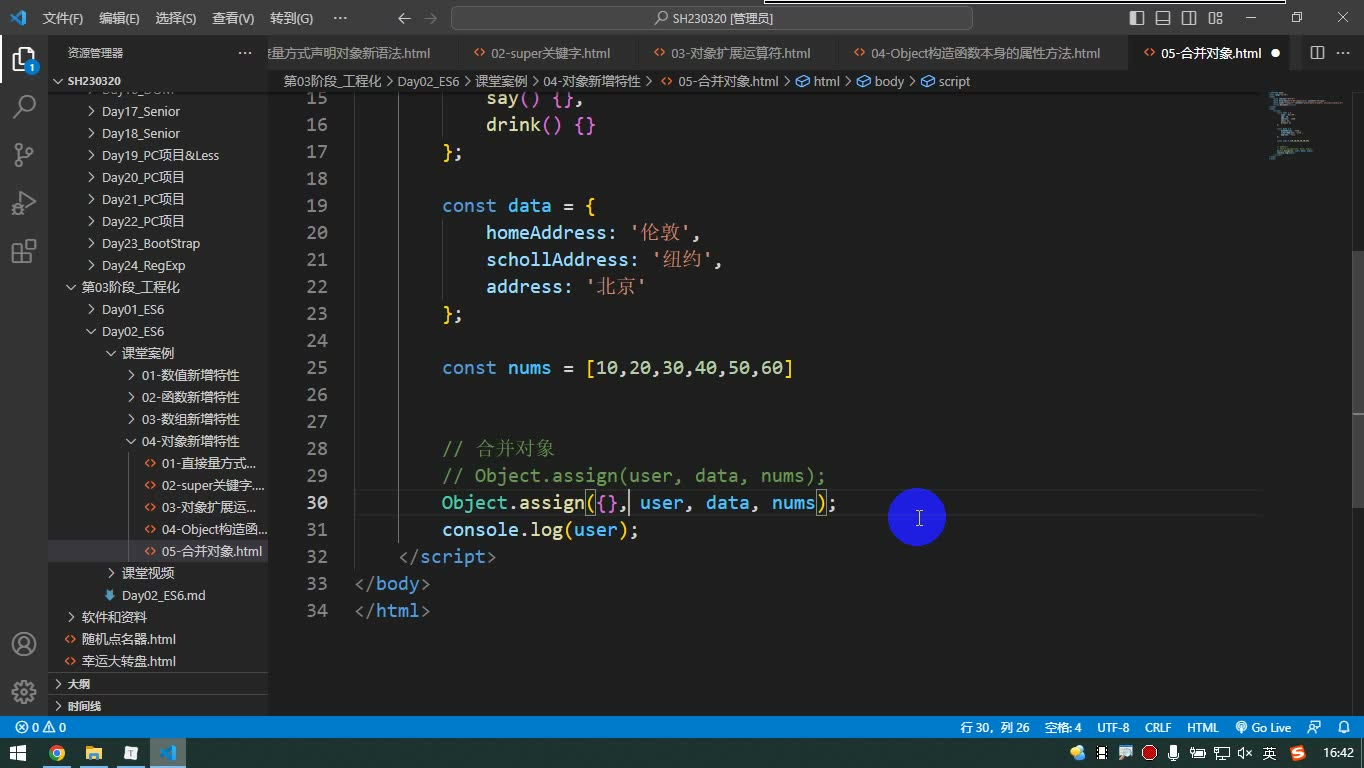Image resolution: width=1364 pixels, height=768 pixels.
Task: Open the 文件(F) menu
Action: [63, 18]
